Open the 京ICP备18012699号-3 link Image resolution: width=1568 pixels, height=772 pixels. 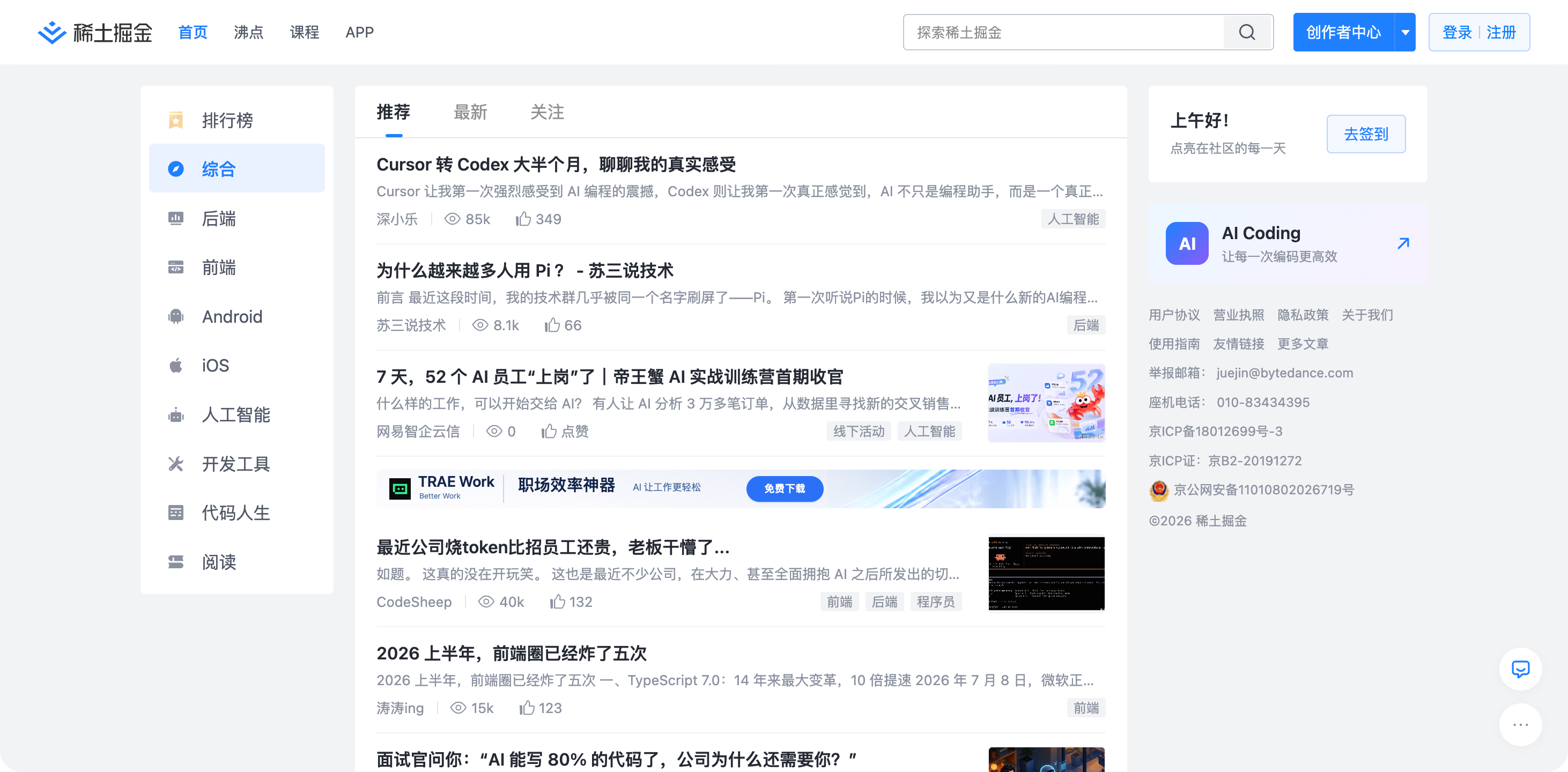pos(1216,432)
